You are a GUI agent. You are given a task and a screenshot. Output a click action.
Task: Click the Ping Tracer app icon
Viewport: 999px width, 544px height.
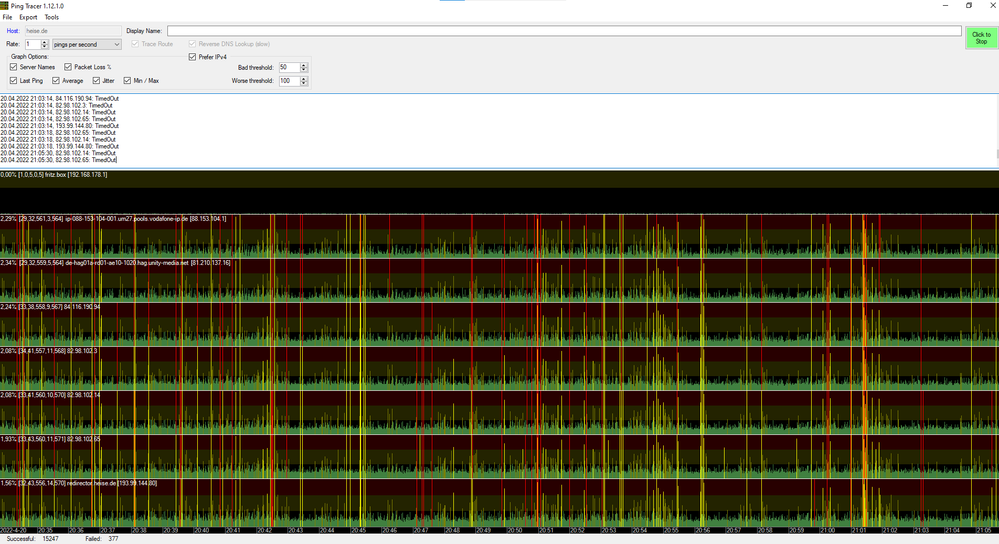tap(4, 6)
